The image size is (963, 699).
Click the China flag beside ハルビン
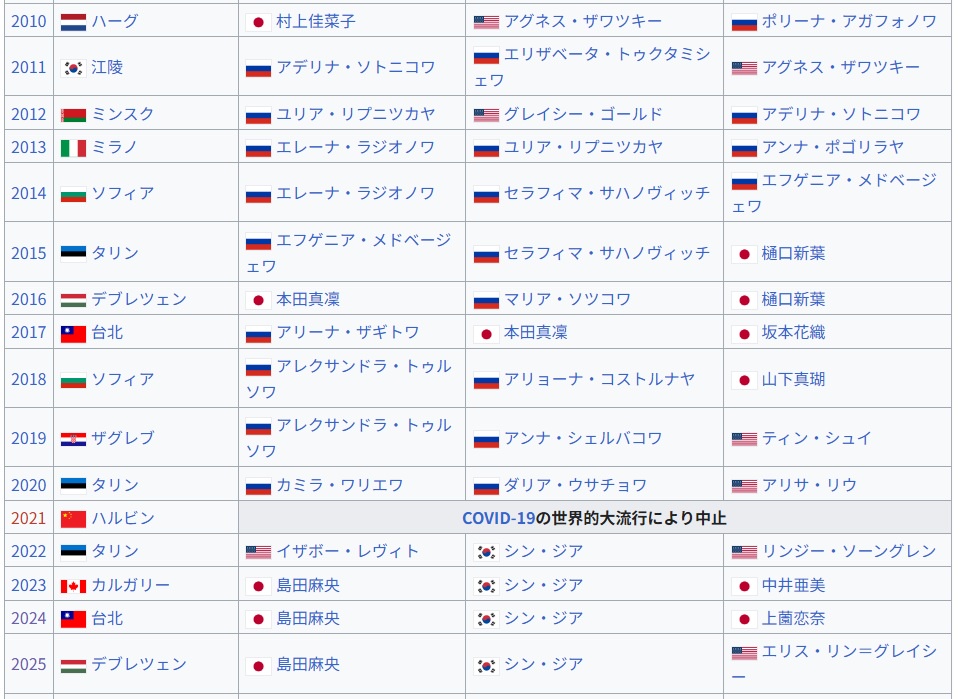pos(73,519)
